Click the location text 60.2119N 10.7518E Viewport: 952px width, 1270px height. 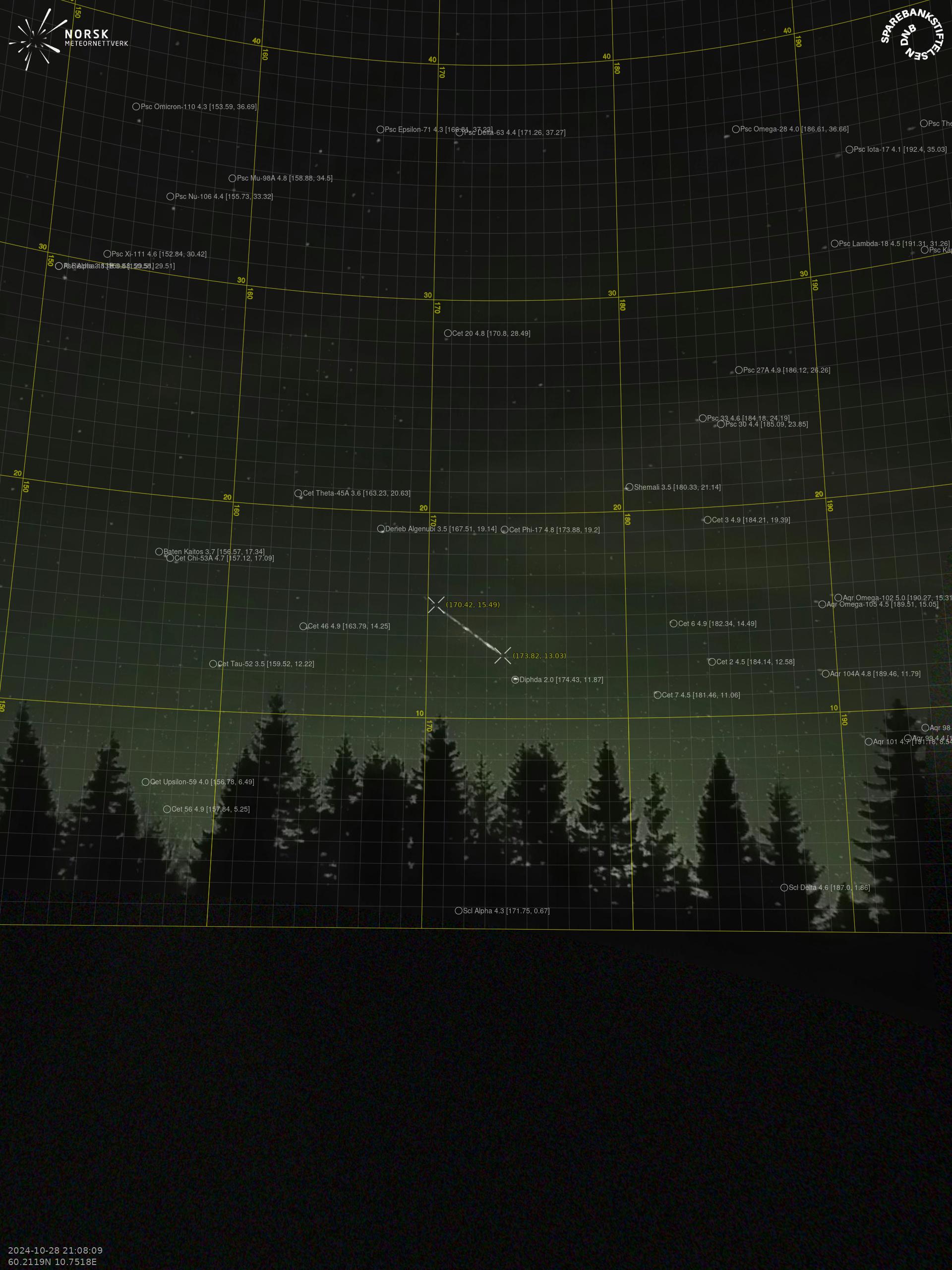pos(53,1262)
